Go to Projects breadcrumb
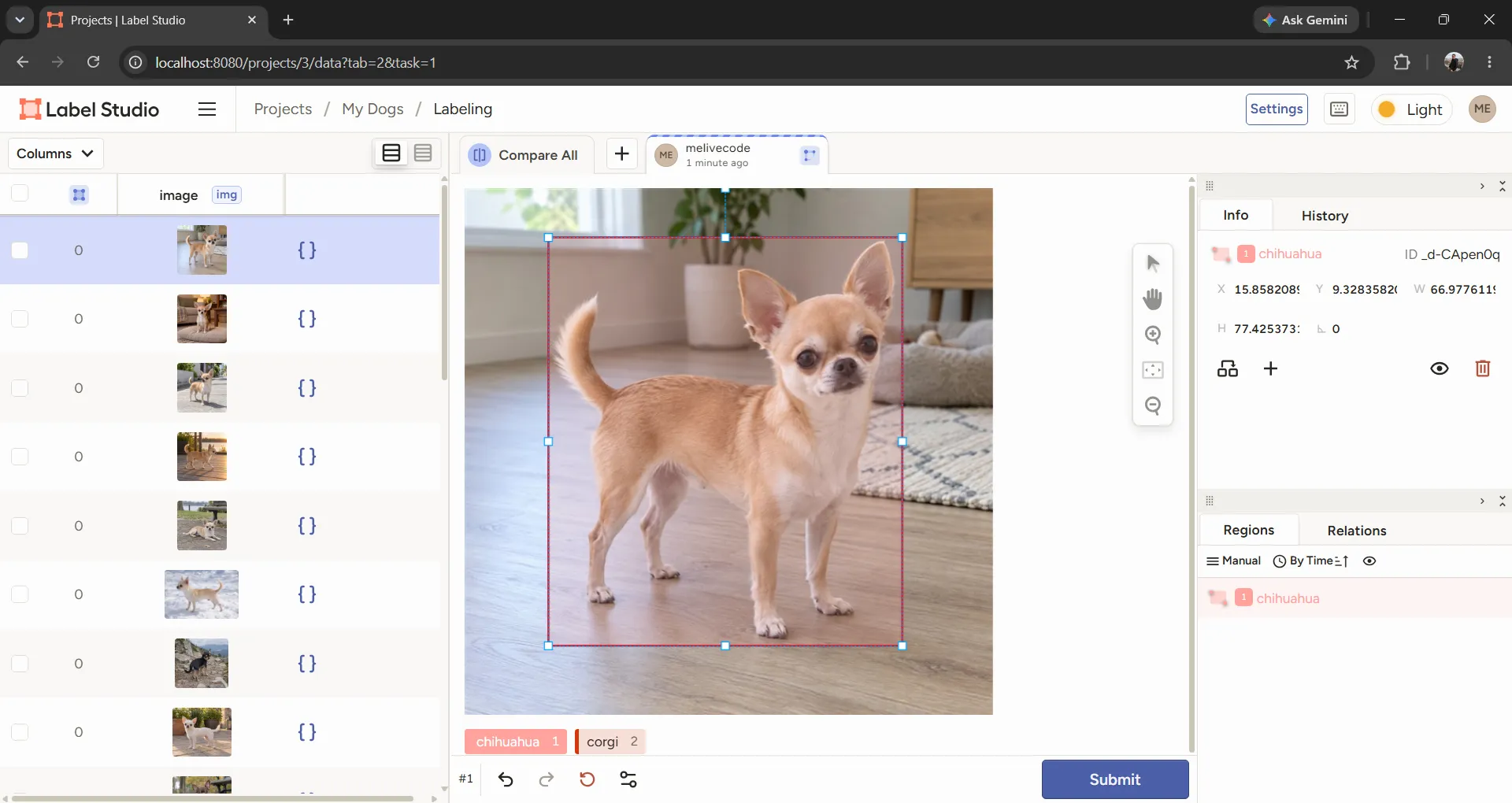Screen dimensions: 1512x803 [283, 109]
